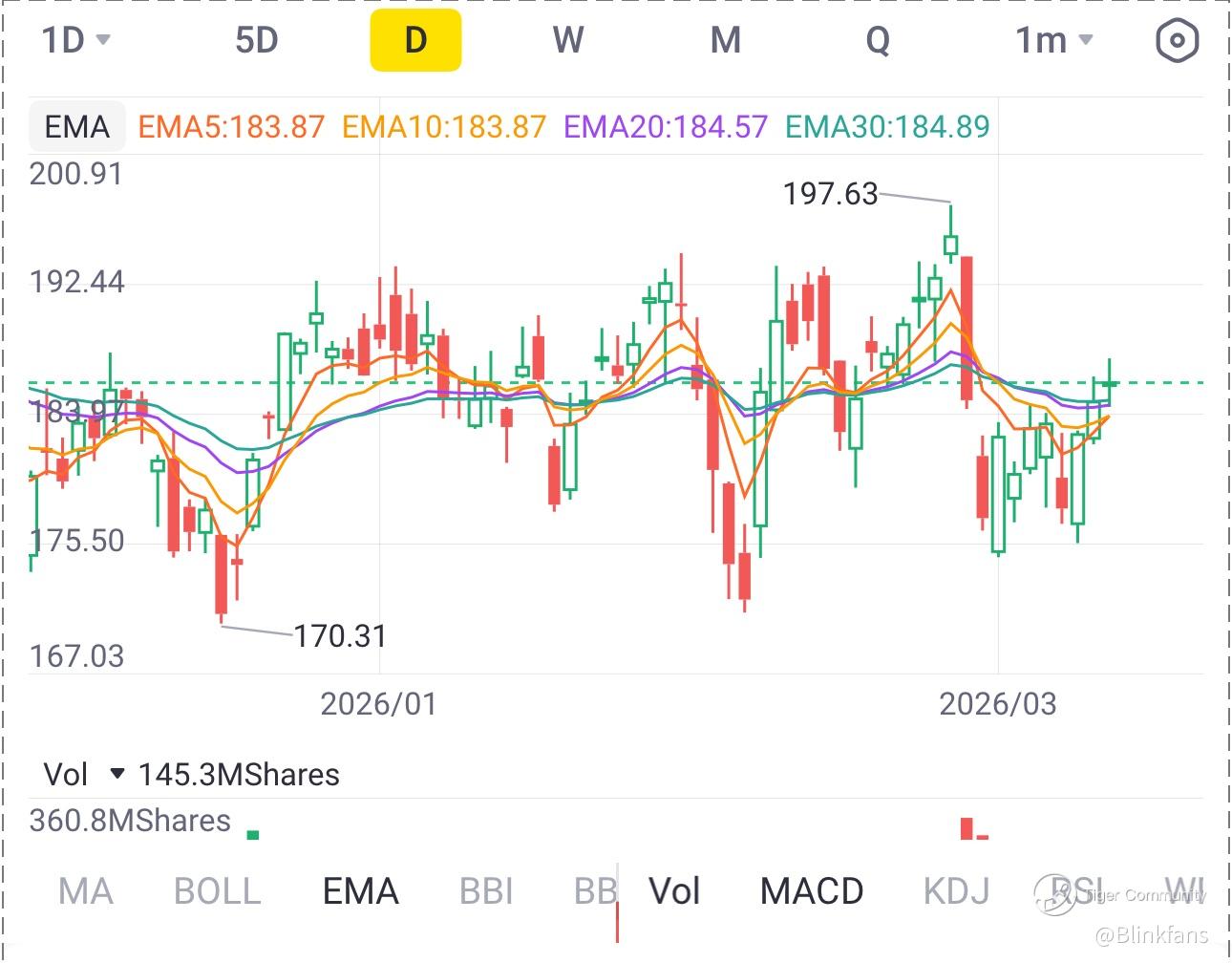Click the tall red volume bar
Viewport: 1232px width, 963px height.
pyautogui.click(x=966, y=828)
